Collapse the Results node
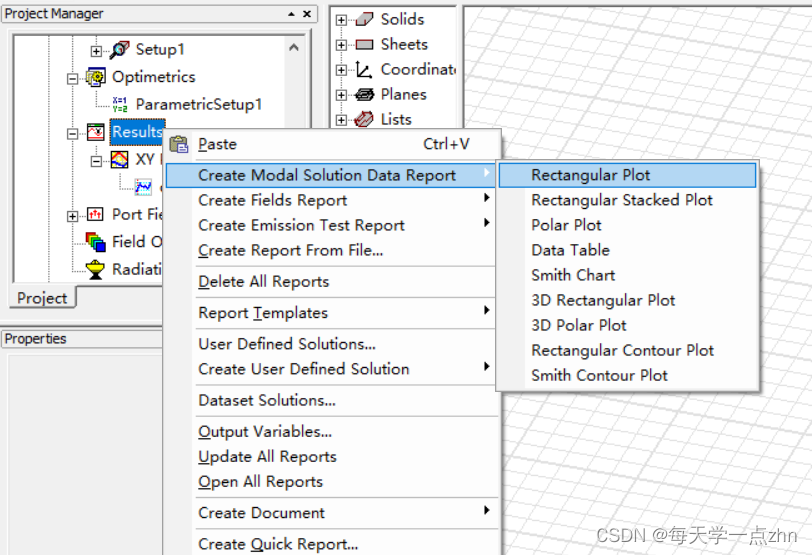Image resolution: width=812 pixels, height=555 pixels. coord(72,134)
